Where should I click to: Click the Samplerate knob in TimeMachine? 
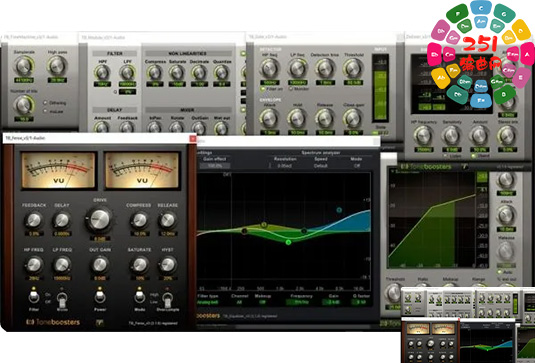[x=24, y=66]
